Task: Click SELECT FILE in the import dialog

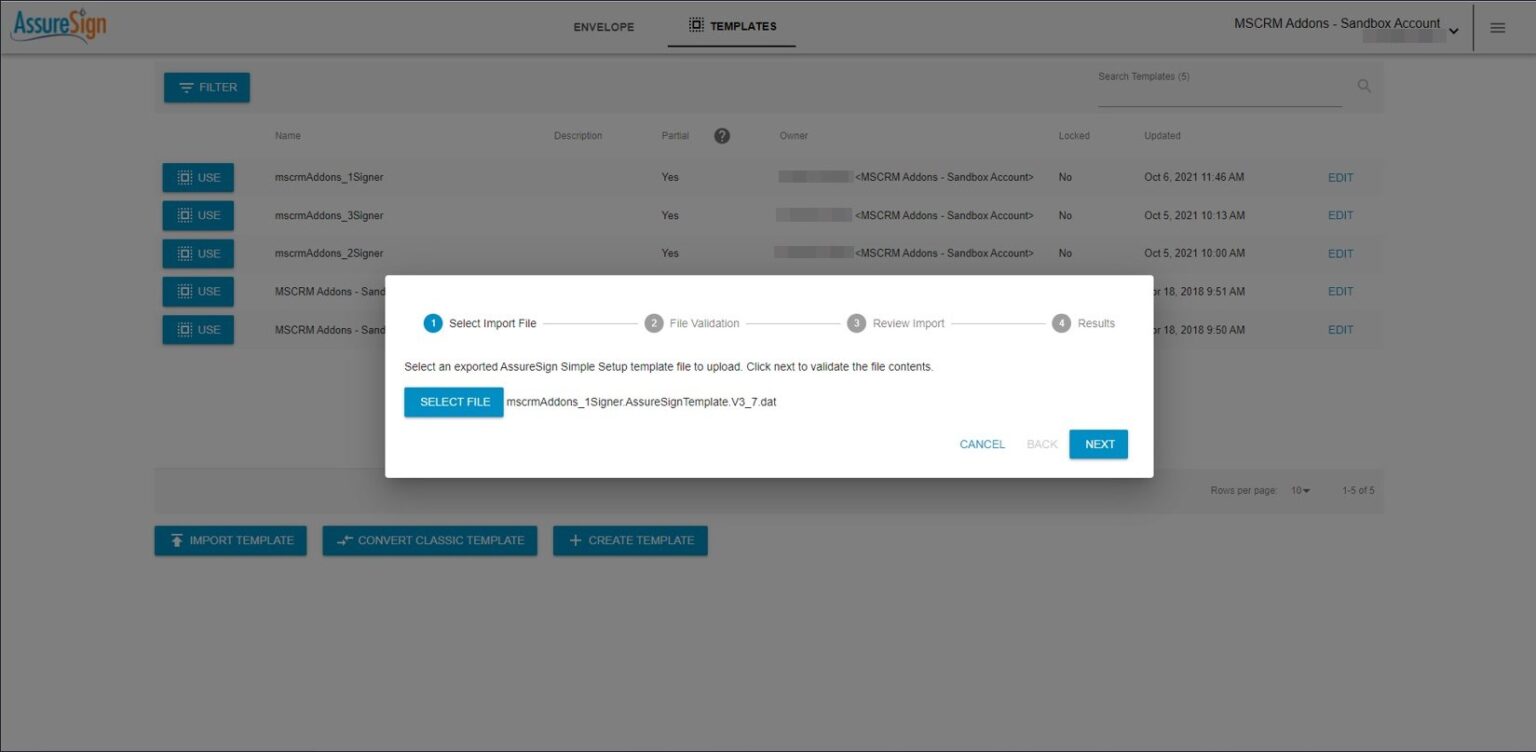Action: pos(453,402)
